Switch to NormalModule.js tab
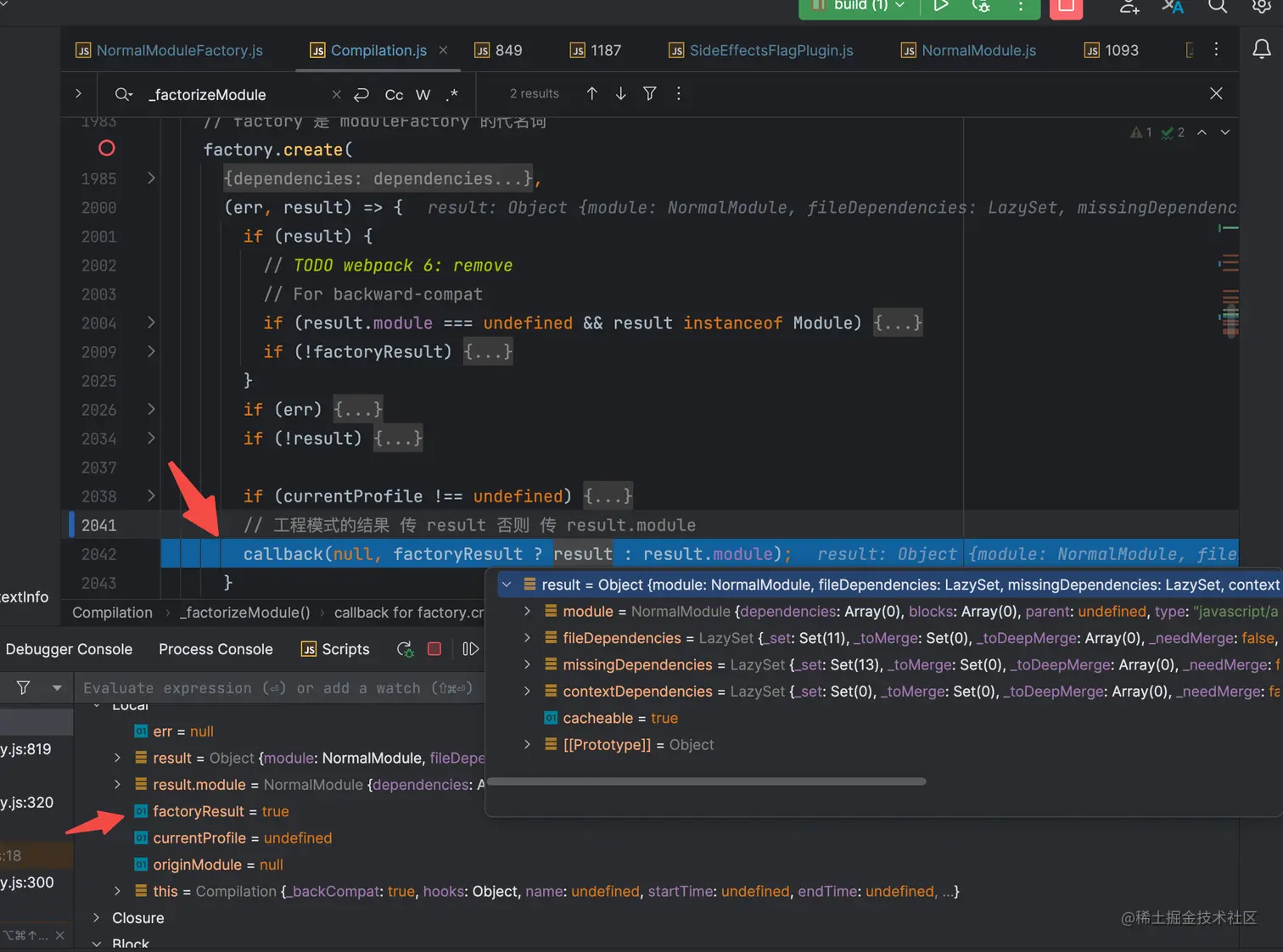 (968, 50)
